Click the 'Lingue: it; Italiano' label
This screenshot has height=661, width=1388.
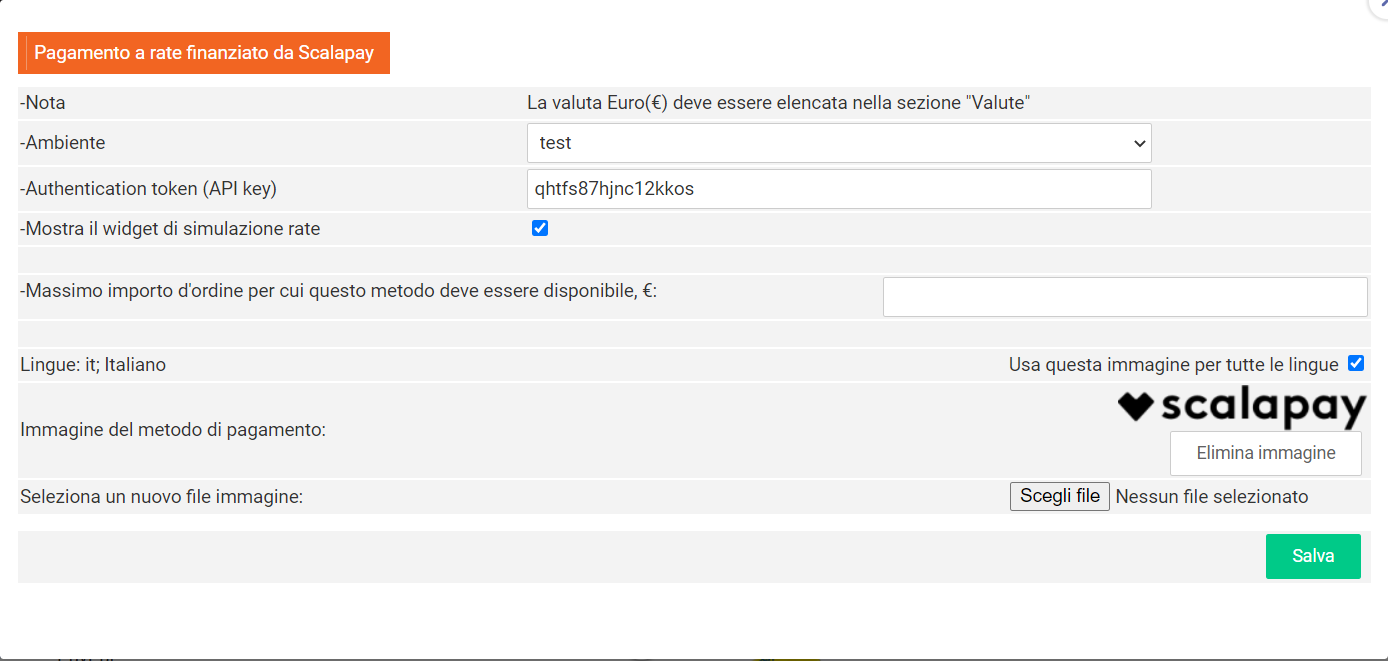point(93,365)
